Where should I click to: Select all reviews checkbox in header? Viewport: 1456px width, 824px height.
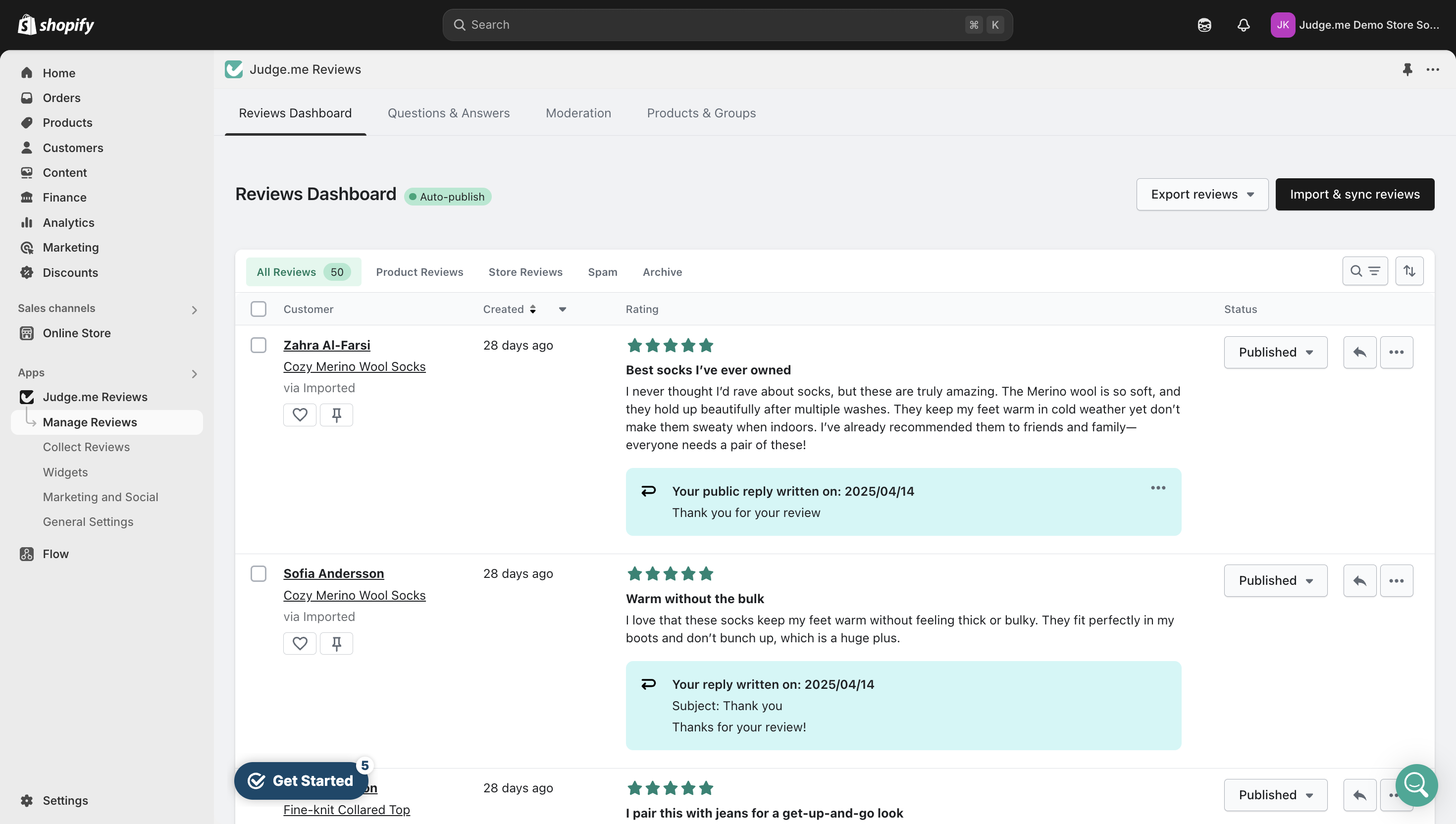(259, 309)
